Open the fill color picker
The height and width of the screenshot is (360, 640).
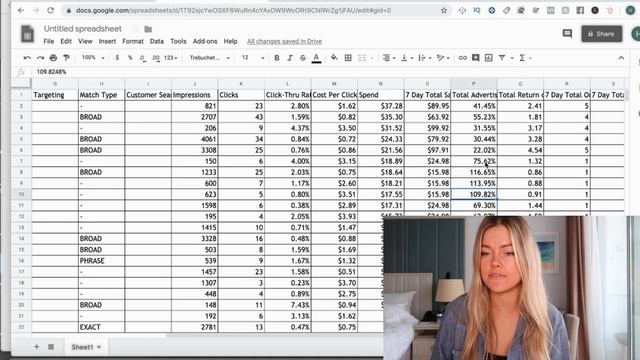tap(334, 58)
